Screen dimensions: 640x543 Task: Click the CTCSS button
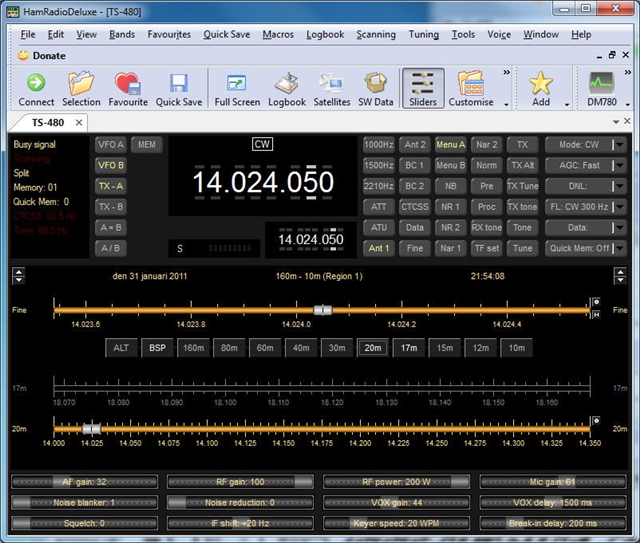(x=415, y=207)
